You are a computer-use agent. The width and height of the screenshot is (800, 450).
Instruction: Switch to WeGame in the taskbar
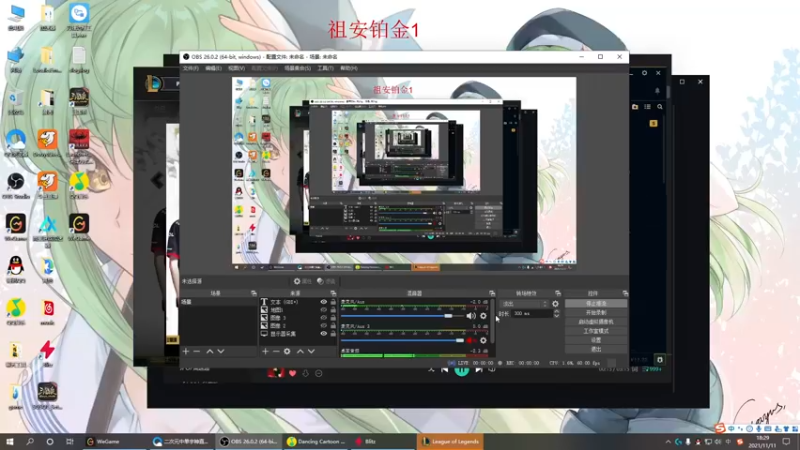(116, 442)
